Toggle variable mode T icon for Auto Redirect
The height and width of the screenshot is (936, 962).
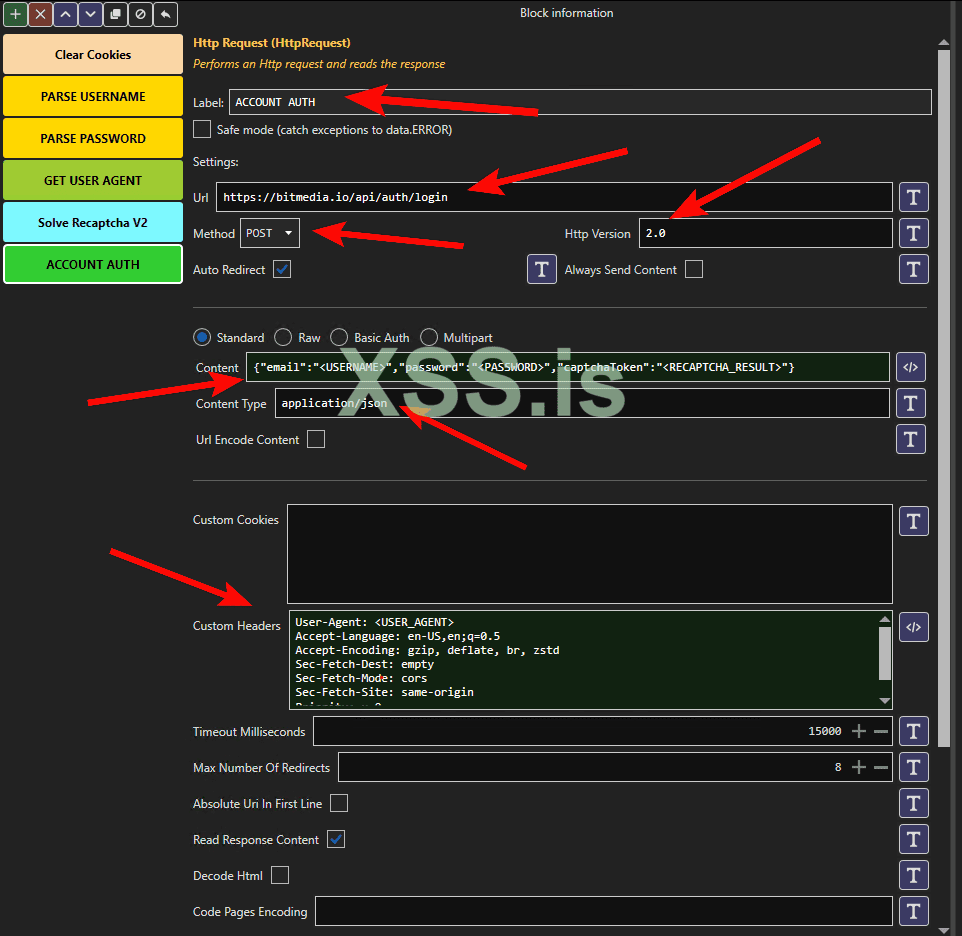pos(542,269)
